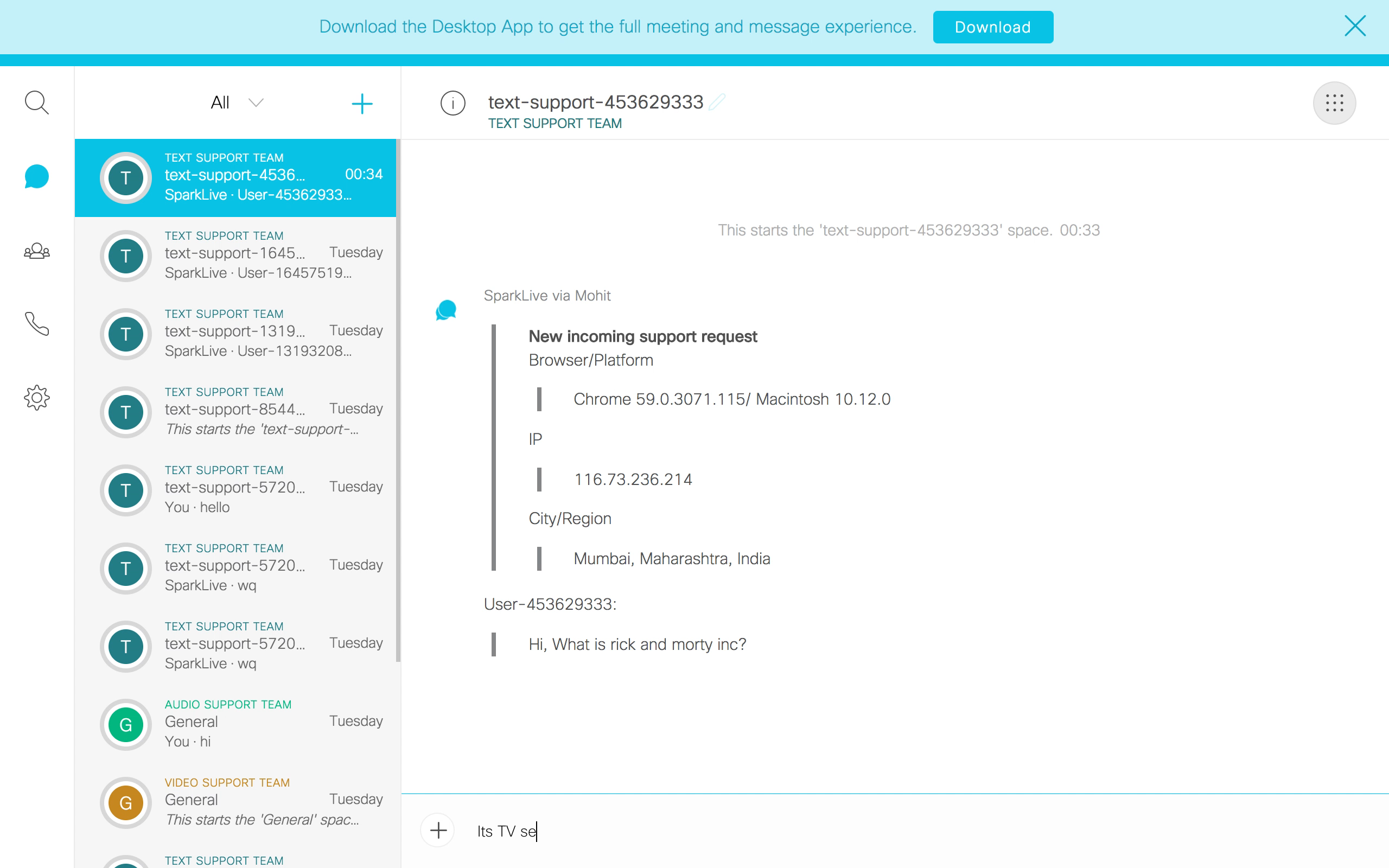Click the conversation list scrollbar
The height and width of the screenshot is (868, 1389).
398,402
